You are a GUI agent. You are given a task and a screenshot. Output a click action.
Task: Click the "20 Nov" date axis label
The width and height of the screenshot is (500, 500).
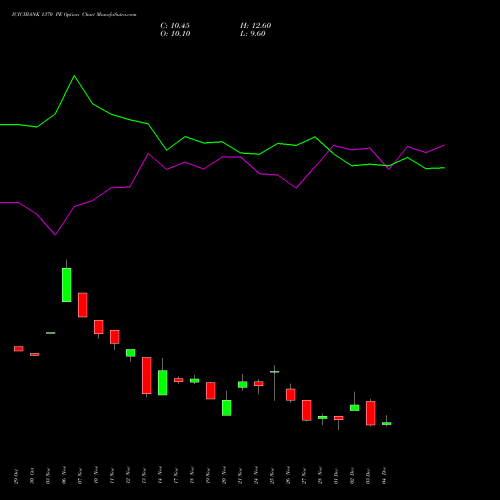click(224, 476)
